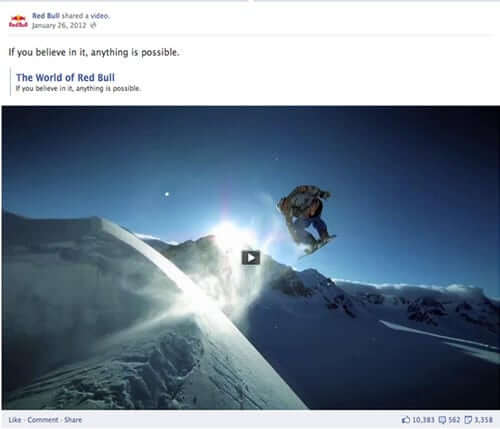
Task: Open 'The World of Red Bull' title link
Action: click(x=65, y=77)
